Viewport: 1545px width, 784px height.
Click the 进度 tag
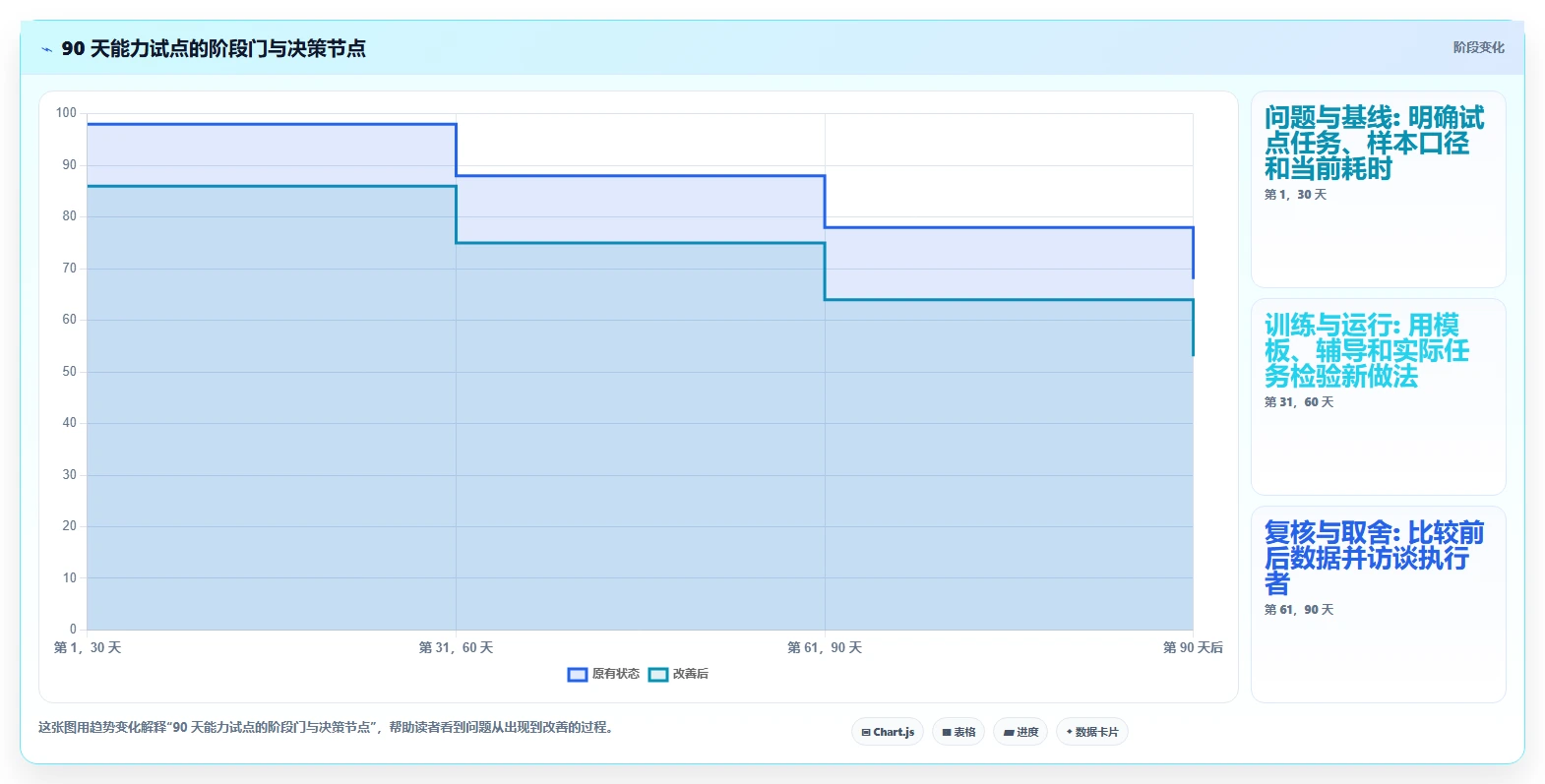(1020, 732)
